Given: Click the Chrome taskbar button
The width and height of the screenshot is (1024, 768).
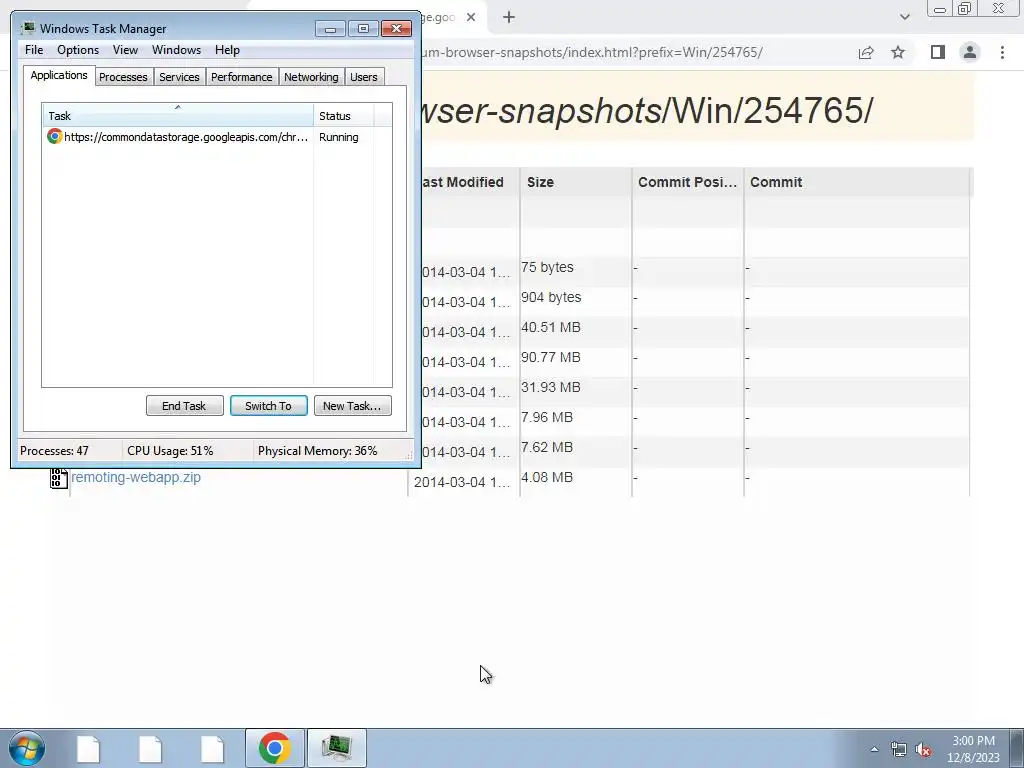Looking at the screenshot, I should point(275,748).
